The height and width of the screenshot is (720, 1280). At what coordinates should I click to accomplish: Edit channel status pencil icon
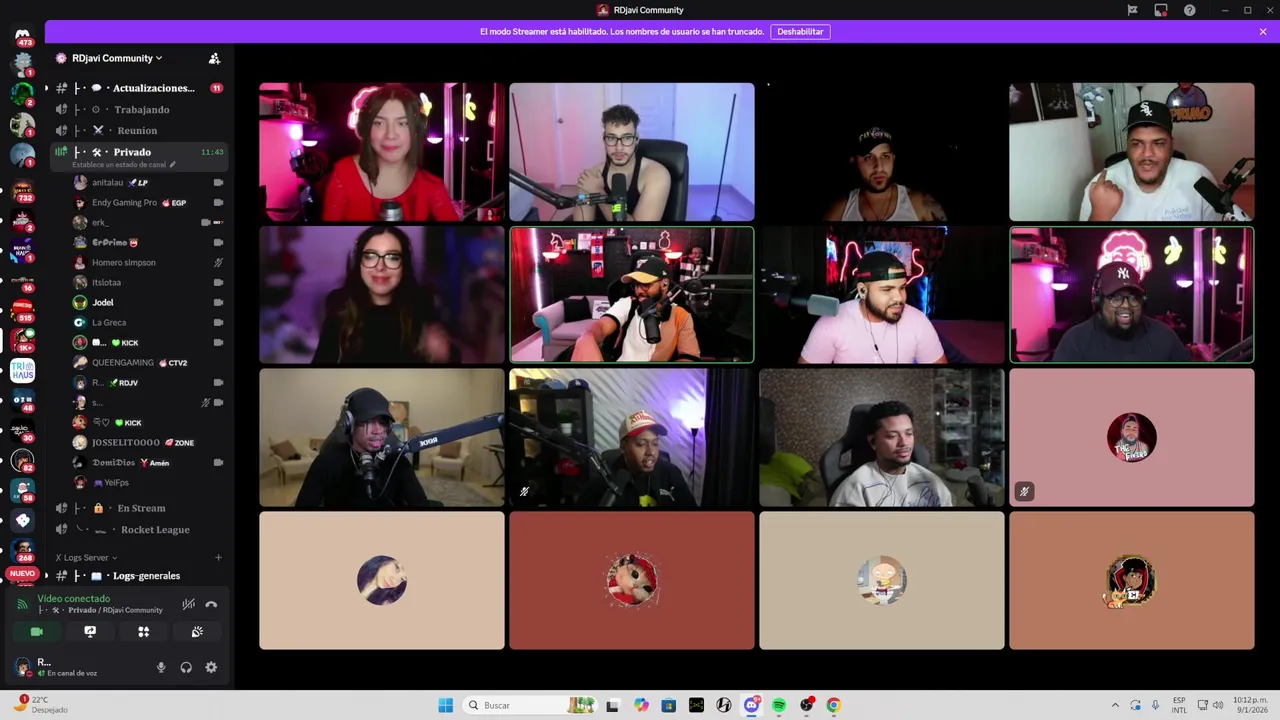[x=172, y=164]
